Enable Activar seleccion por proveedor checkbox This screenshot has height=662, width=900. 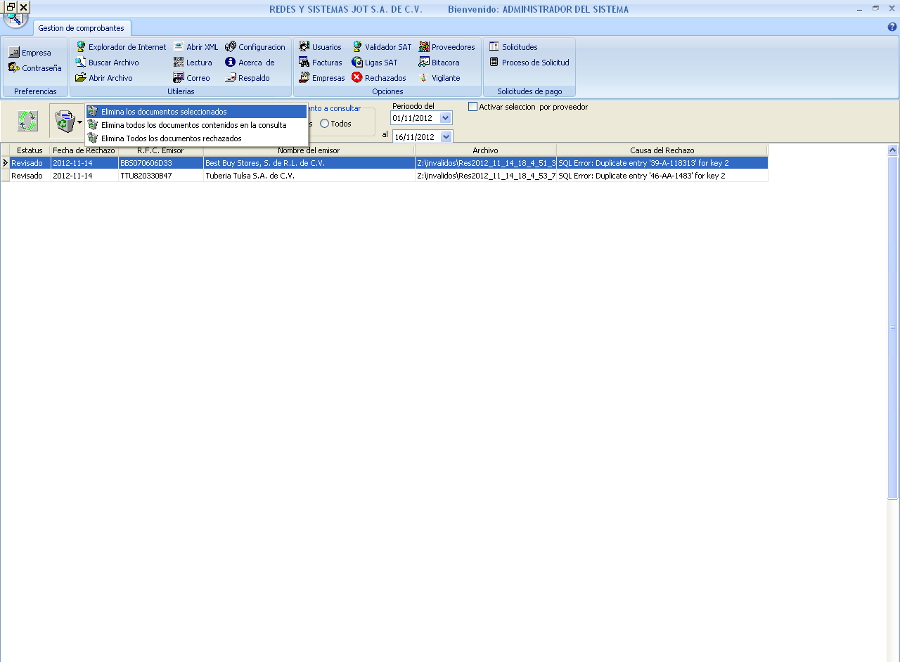pyautogui.click(x=474, y=107)
